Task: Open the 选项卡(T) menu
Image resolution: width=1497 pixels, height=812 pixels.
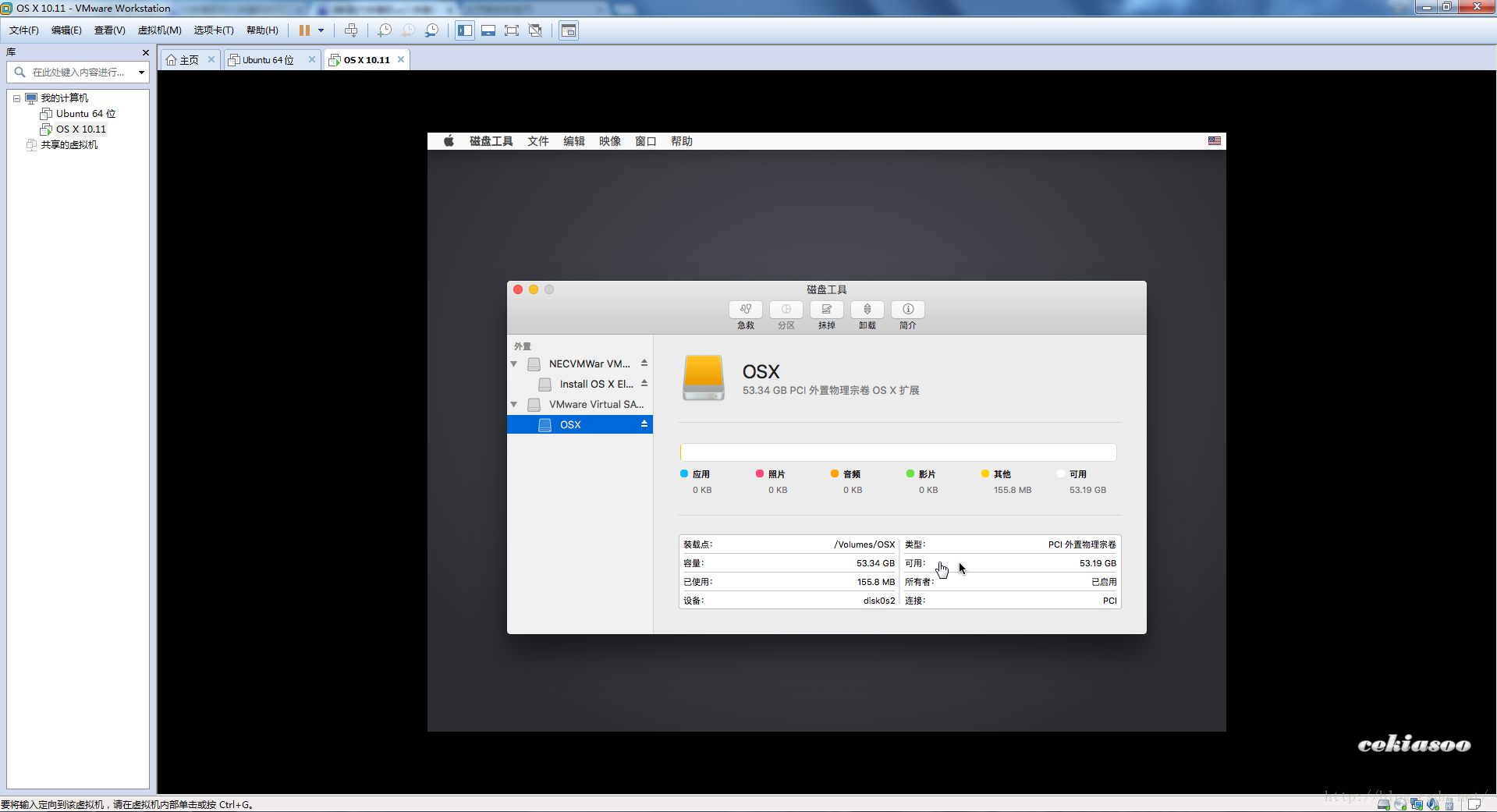Action: click(x=214, y=30)
